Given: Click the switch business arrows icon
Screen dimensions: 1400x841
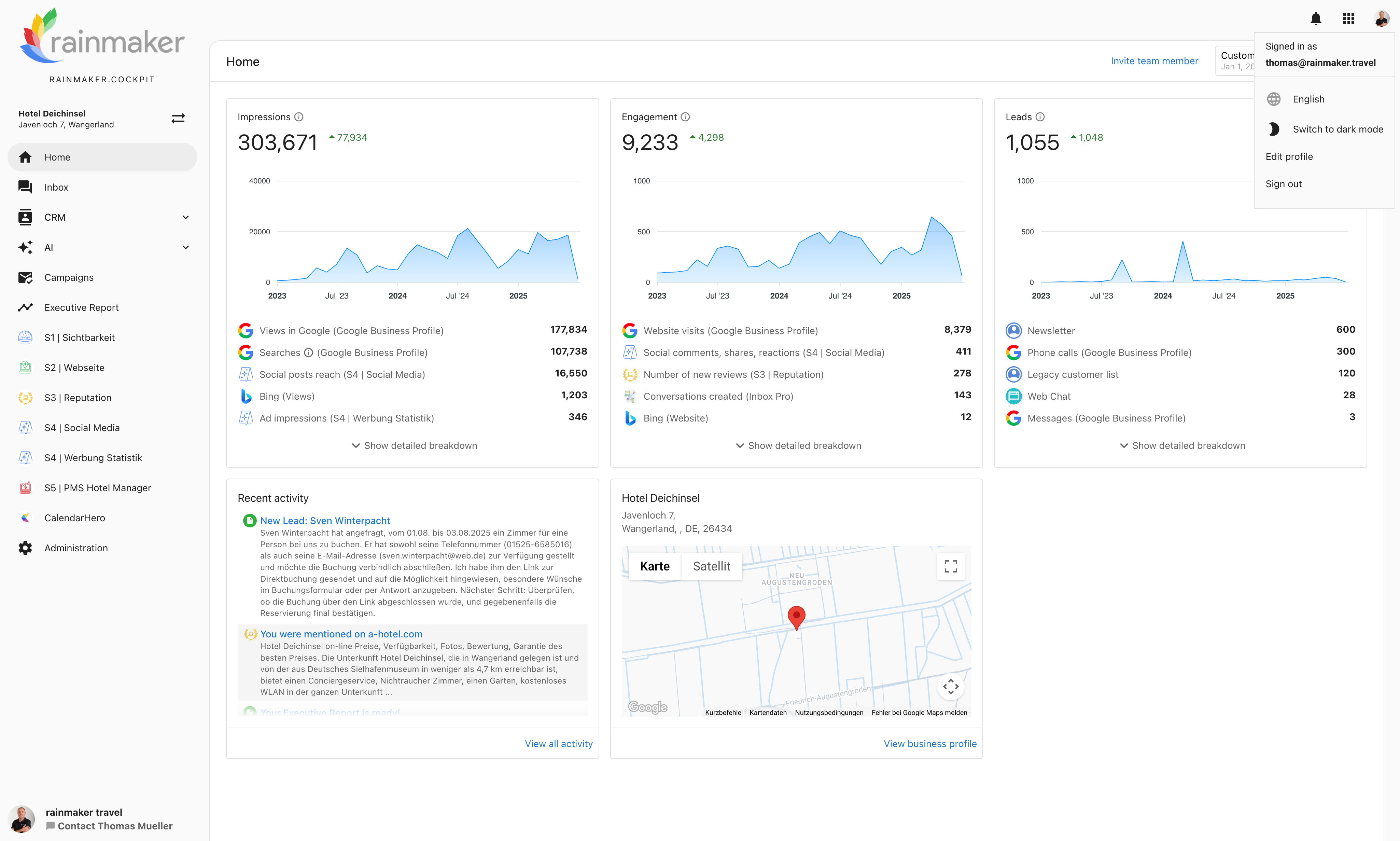Looking at the screenshot, I should [178, 119].
